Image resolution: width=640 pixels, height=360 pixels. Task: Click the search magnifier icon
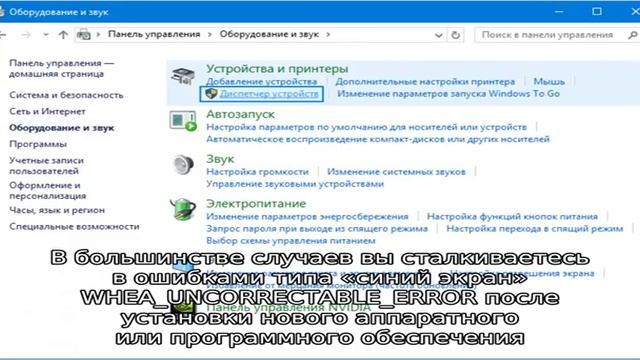(x=632, y=35)
